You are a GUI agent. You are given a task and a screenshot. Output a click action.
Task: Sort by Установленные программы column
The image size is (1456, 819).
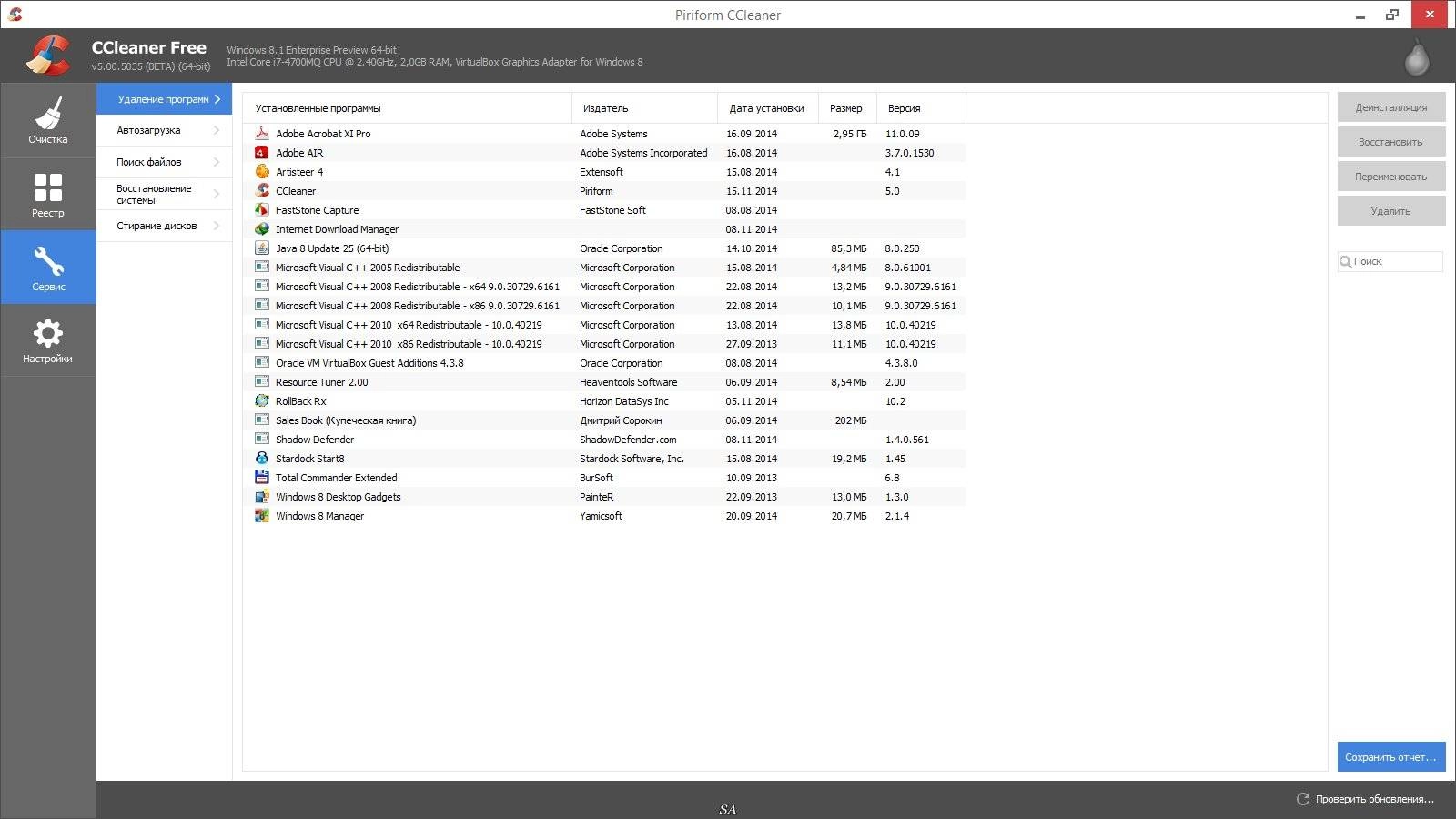[408, 108]
